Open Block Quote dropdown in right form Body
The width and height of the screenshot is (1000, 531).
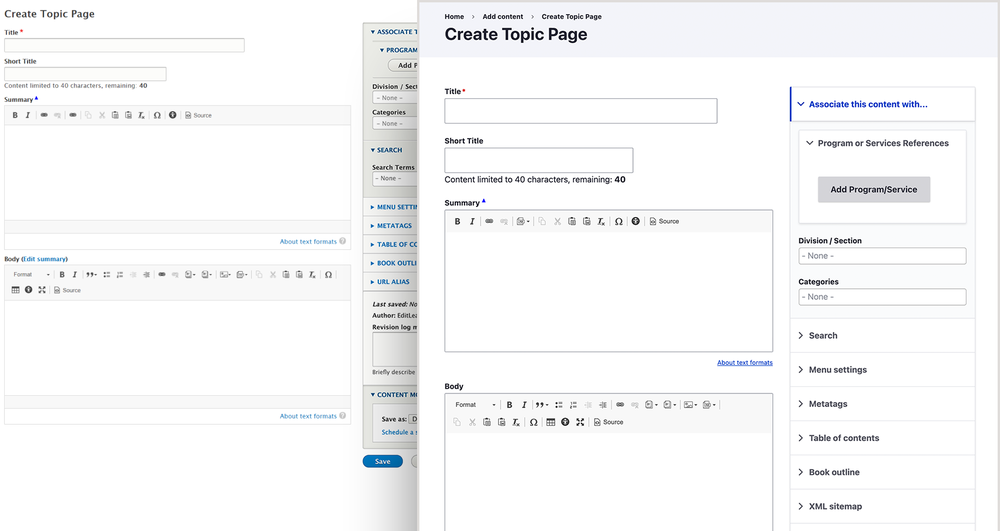[541, 405]
